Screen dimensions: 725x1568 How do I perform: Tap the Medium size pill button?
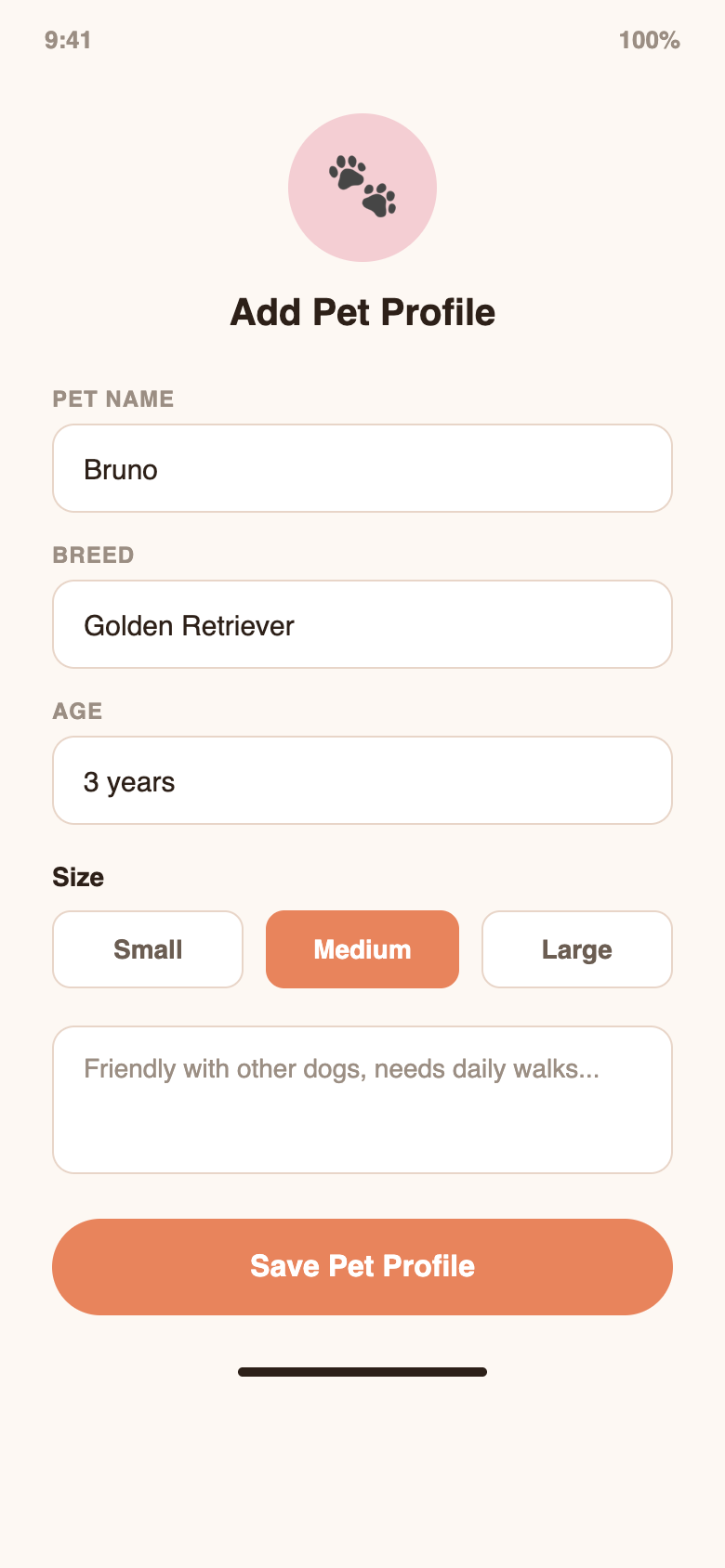click(x=362, y=949)
